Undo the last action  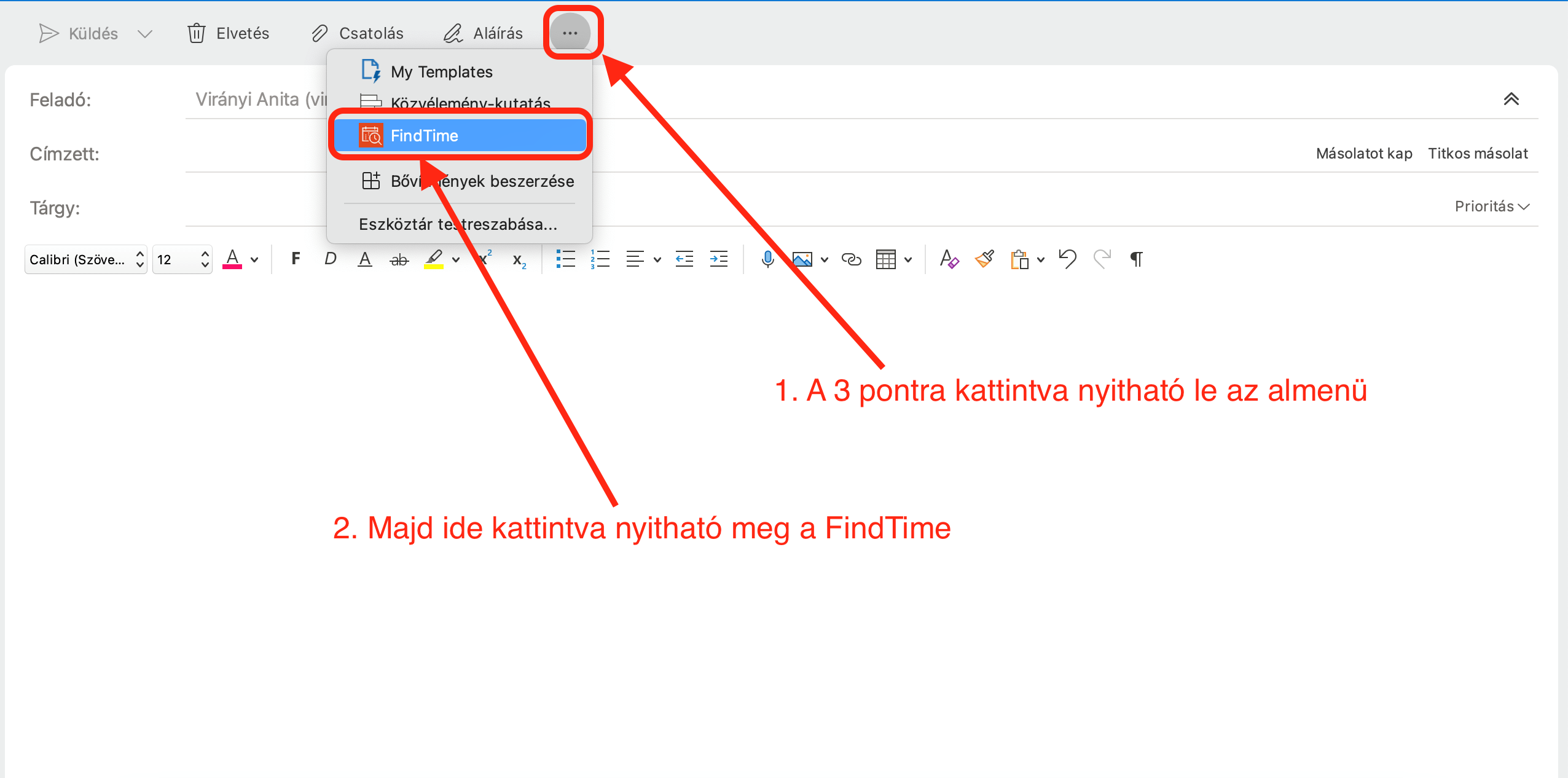tap(1068, 259)
